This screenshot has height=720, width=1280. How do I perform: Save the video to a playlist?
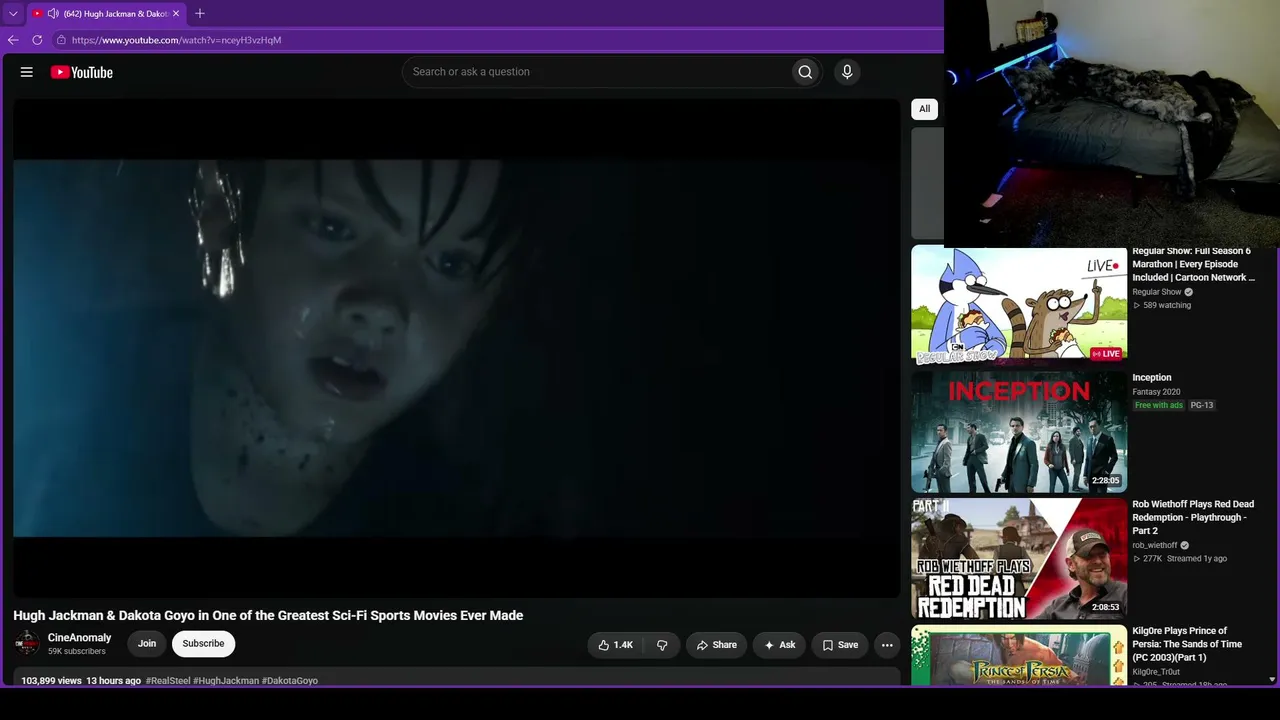[x=840, y=645]
